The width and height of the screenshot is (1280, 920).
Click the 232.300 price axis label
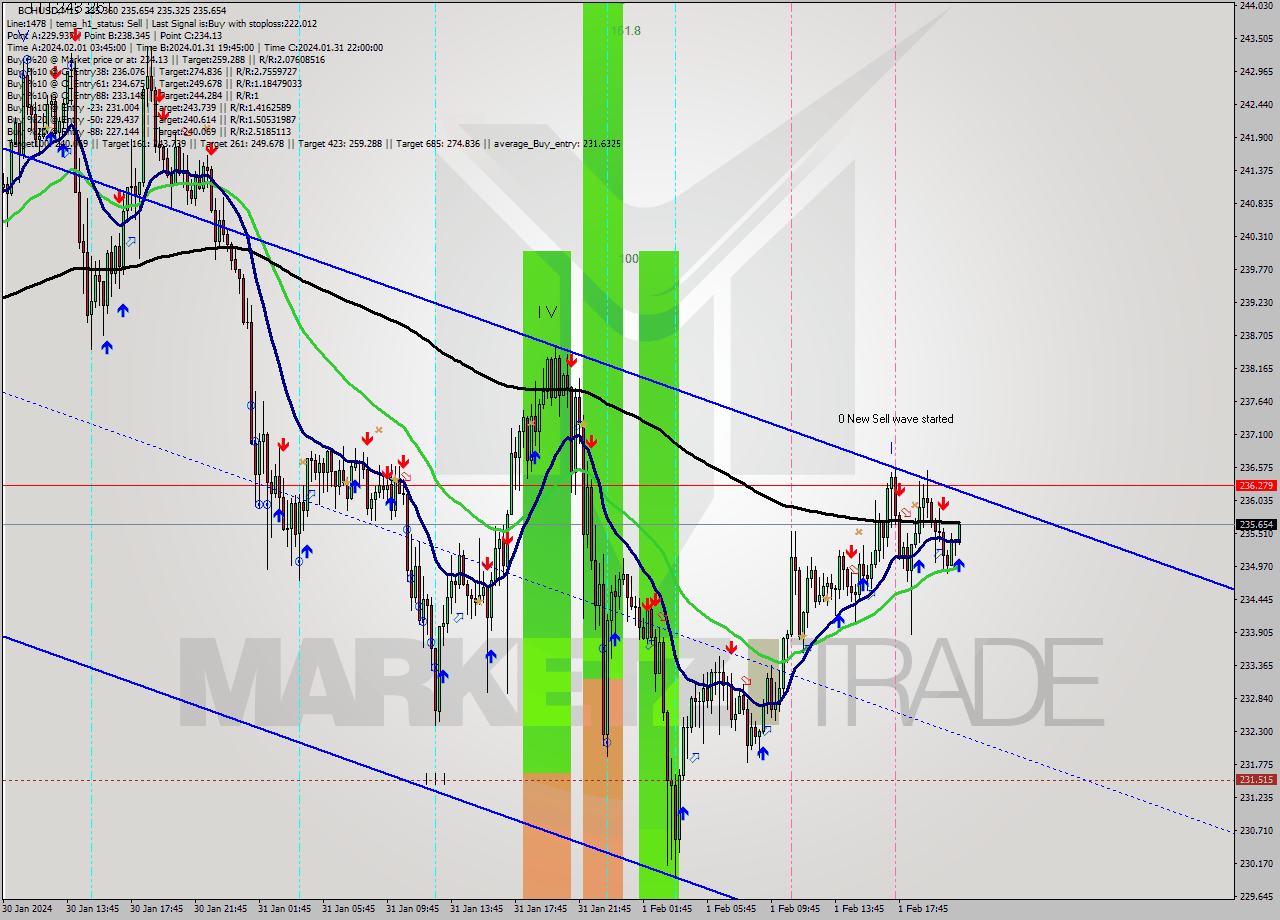tap(1255, 732)
